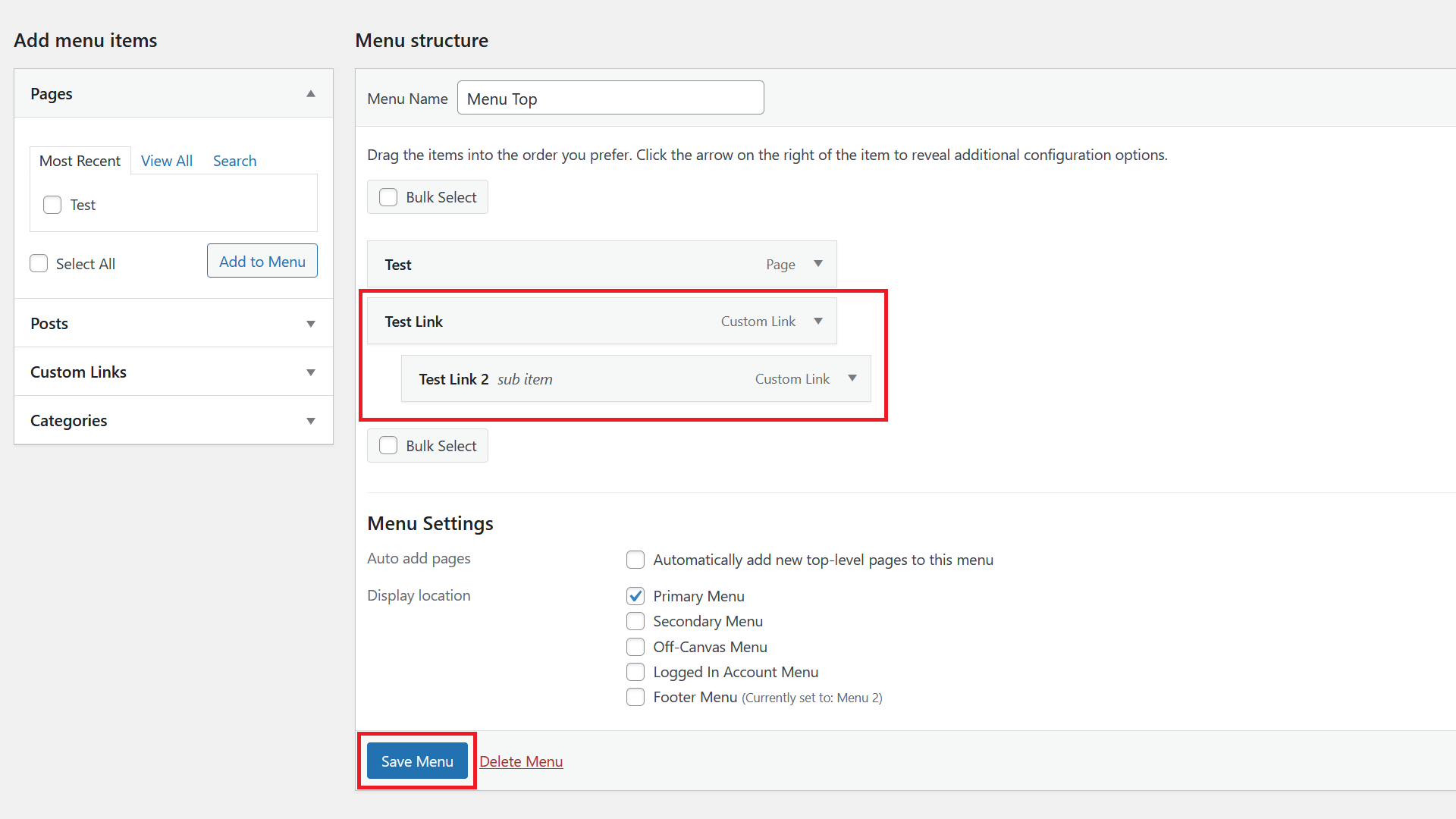Click the Pages section heading
Screen dimensions: 1456x819
click(52, 94)
